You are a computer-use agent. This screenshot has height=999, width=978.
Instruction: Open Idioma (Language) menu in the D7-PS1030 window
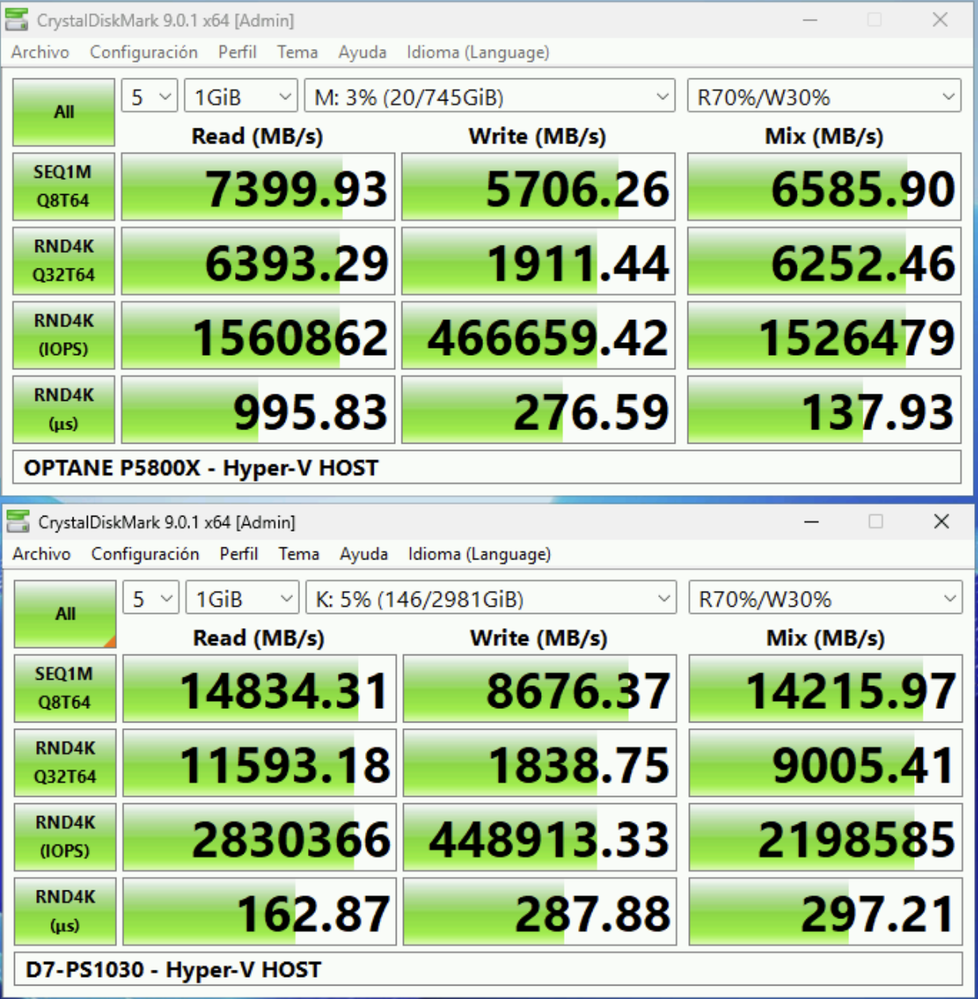(479, 554)
